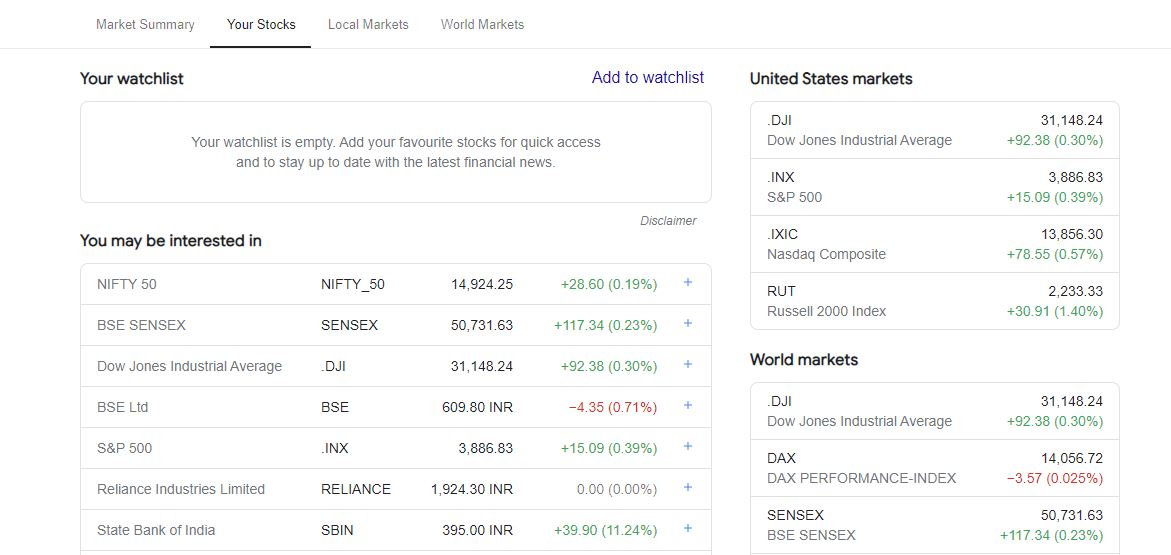Click World markets heading
This screenshot has width=1171, height=555.
tap(804, 360)
